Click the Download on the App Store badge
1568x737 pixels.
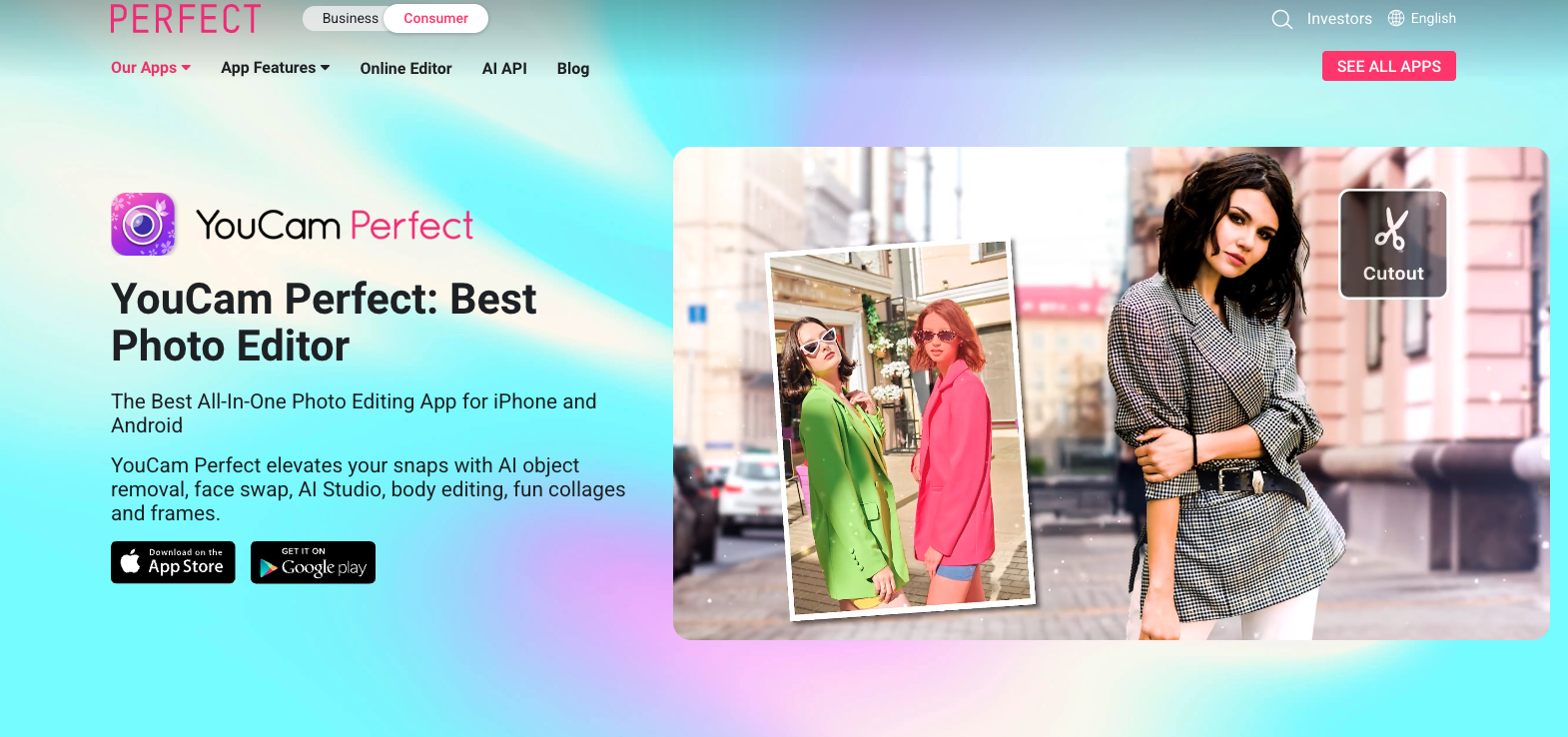tap(173, 562)
